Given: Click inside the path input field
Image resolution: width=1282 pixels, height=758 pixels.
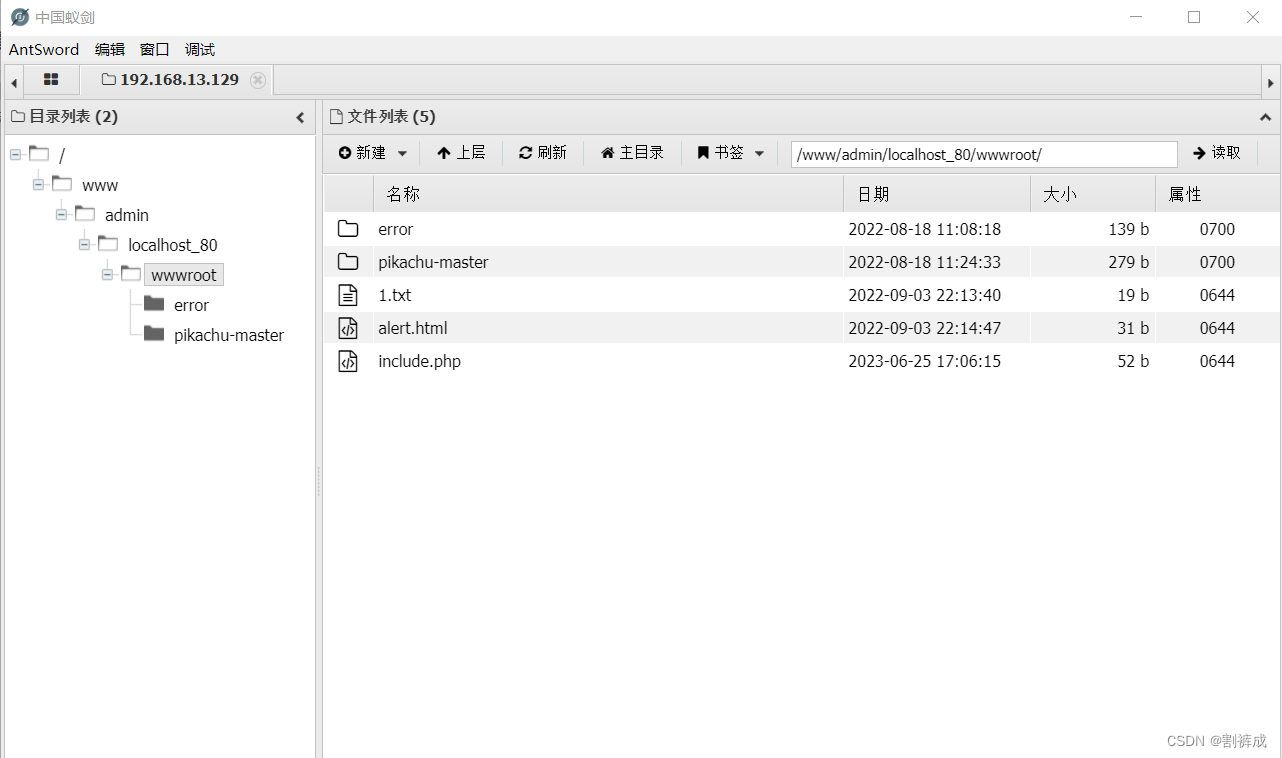Looking at the screenshot, I should click(x=983, y=153).
